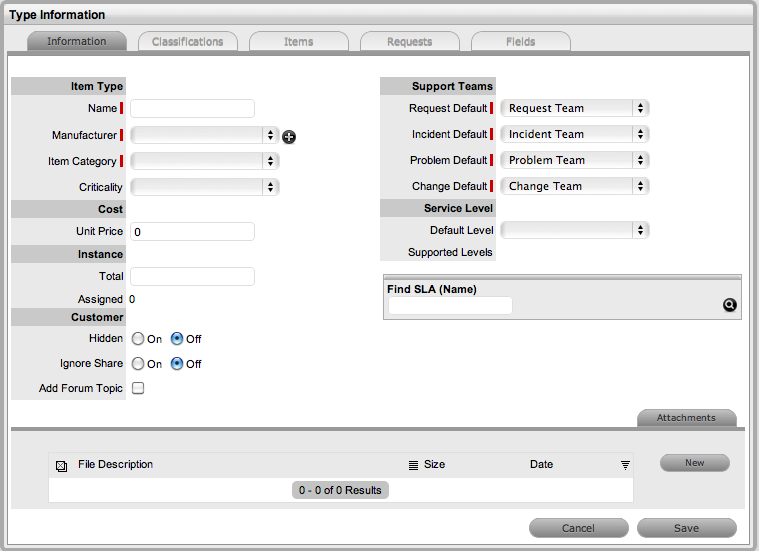
Task: Click the Find SLA search magnifier icon
Action: [729, 305]
